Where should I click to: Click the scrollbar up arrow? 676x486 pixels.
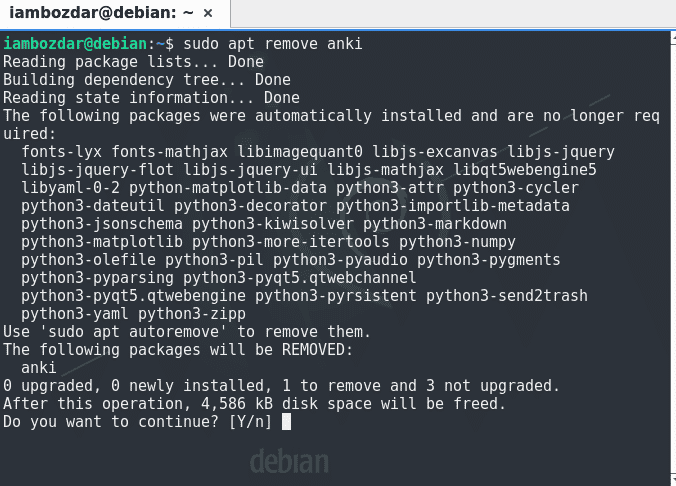[673, 38]
